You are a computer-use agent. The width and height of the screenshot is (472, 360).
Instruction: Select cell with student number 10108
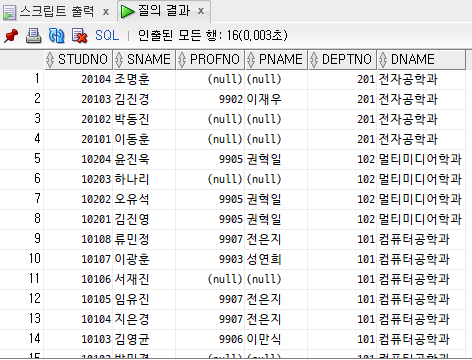tap(78, 239)
